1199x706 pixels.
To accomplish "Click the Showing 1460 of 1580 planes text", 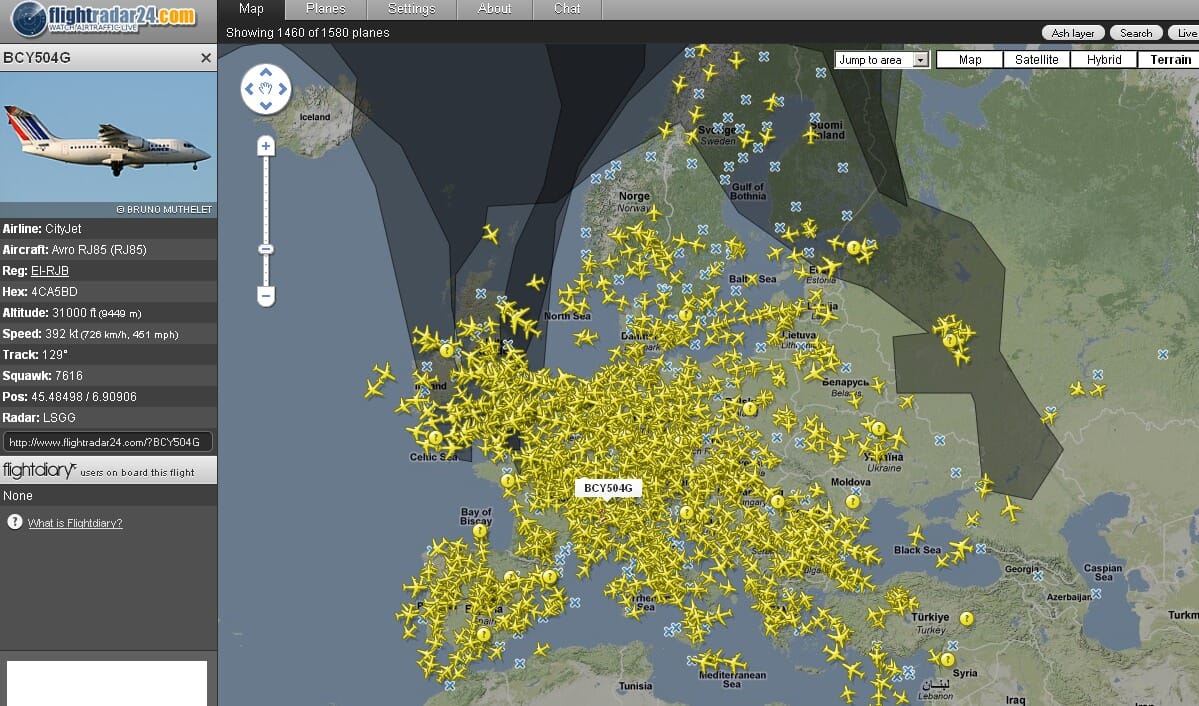I will 307,33.
